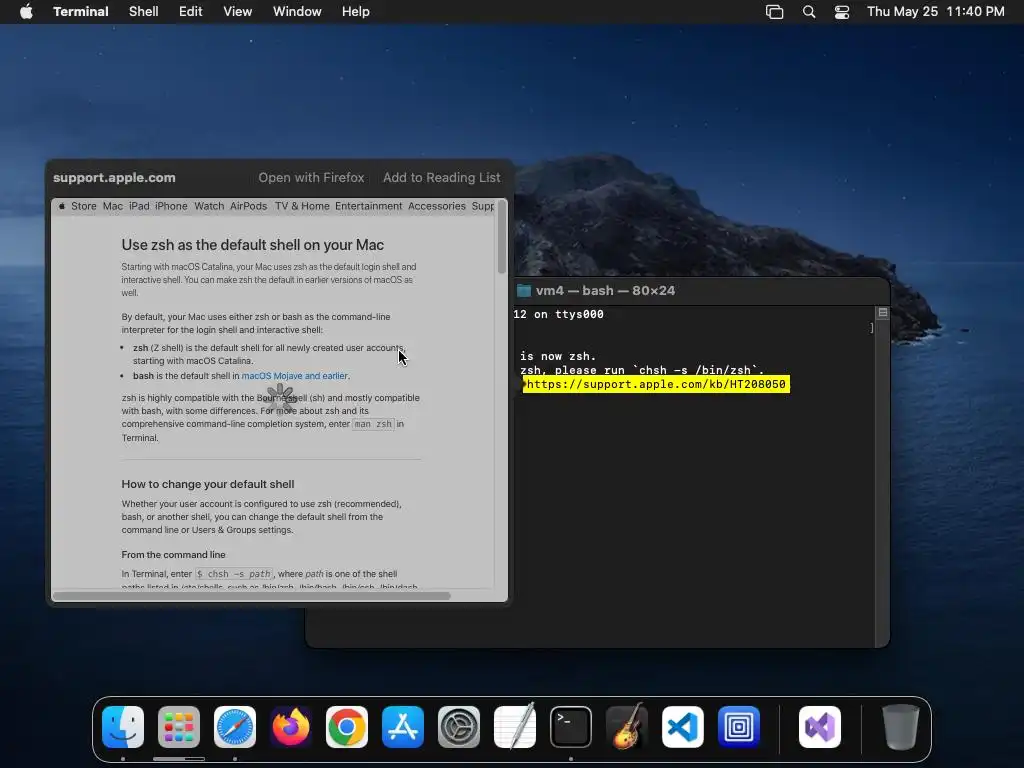
Task: Open iPad in Apple navigation bar
Action: tap(139, 206)
